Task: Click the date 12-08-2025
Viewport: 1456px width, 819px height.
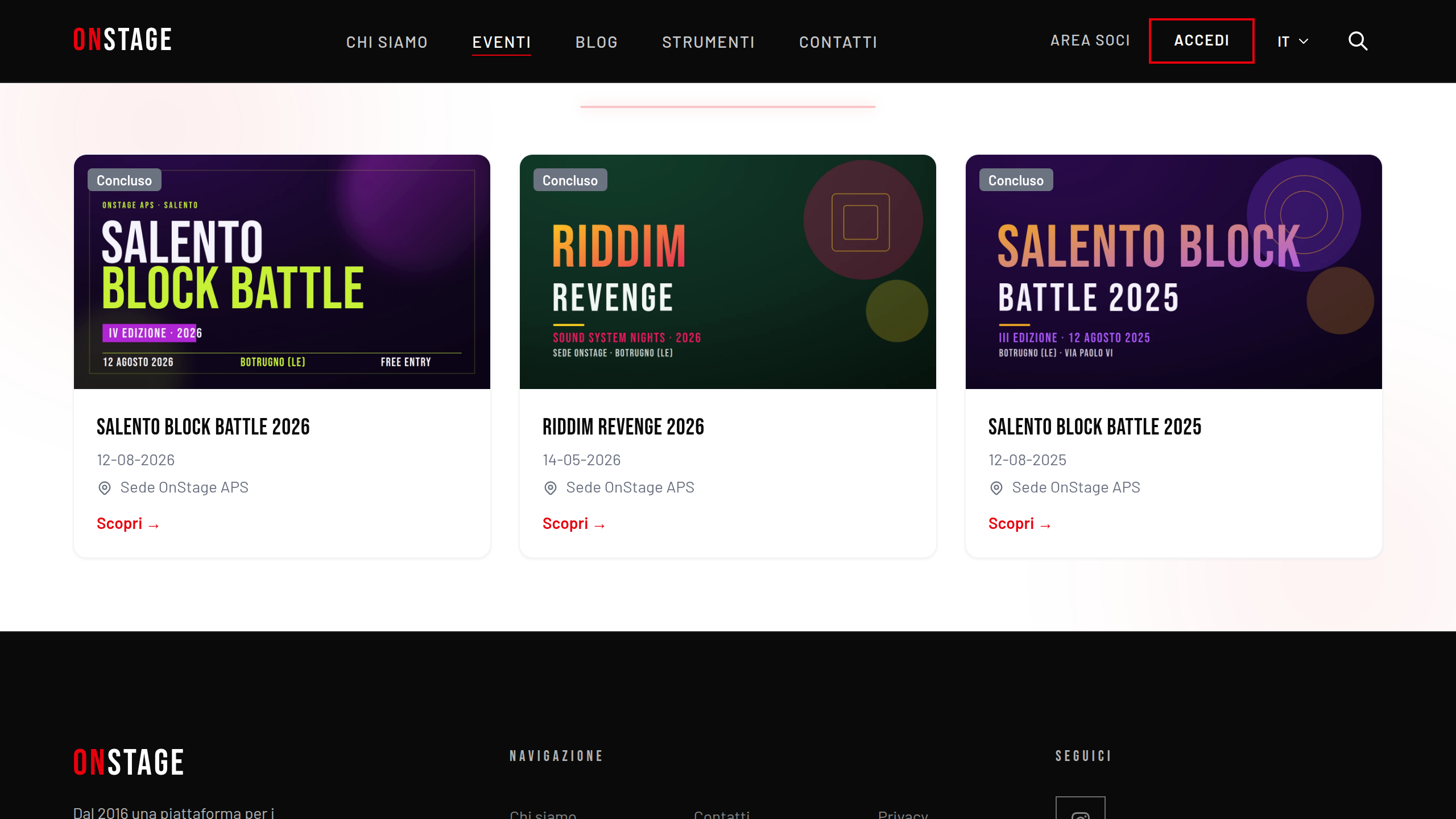Action: 1027,460
